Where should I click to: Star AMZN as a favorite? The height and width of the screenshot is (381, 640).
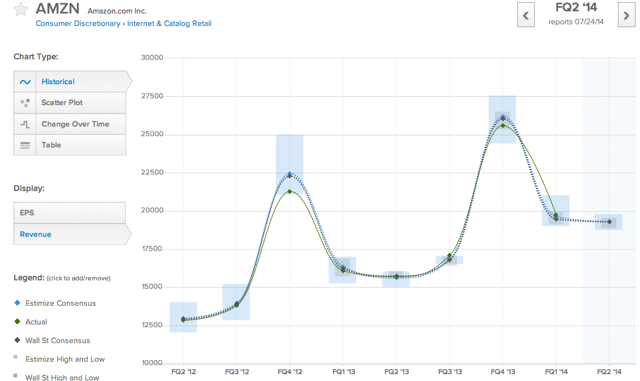[x=21, y=9]
